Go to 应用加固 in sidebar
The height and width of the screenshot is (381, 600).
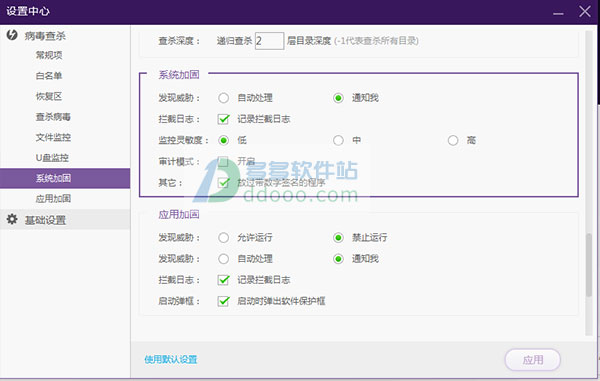[53, 199]
